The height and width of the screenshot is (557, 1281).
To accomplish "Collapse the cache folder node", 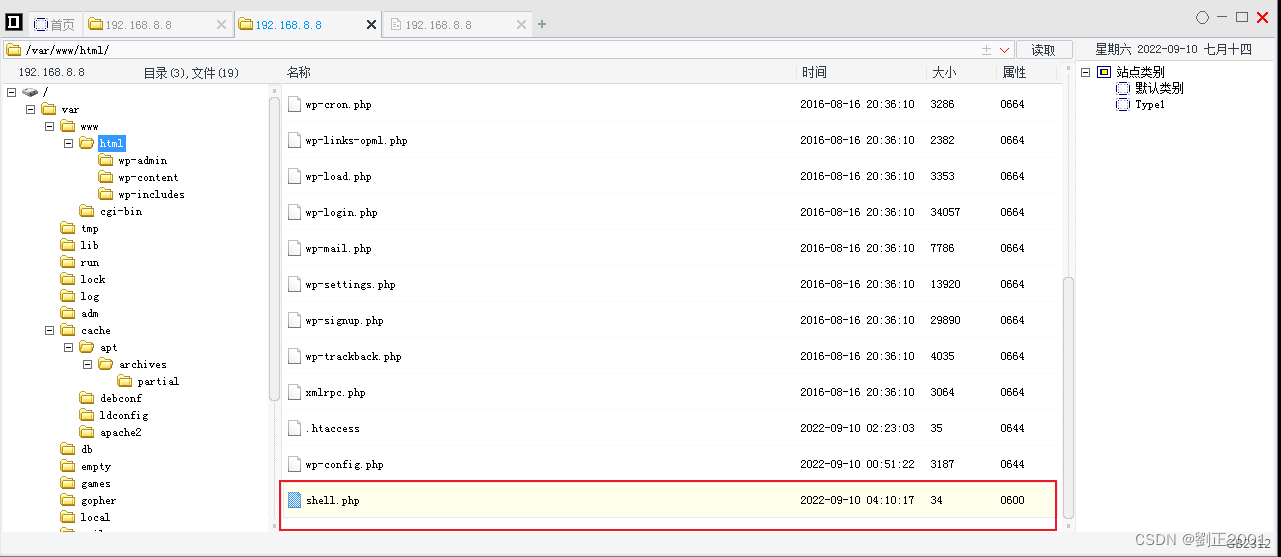I will point(50,330).
